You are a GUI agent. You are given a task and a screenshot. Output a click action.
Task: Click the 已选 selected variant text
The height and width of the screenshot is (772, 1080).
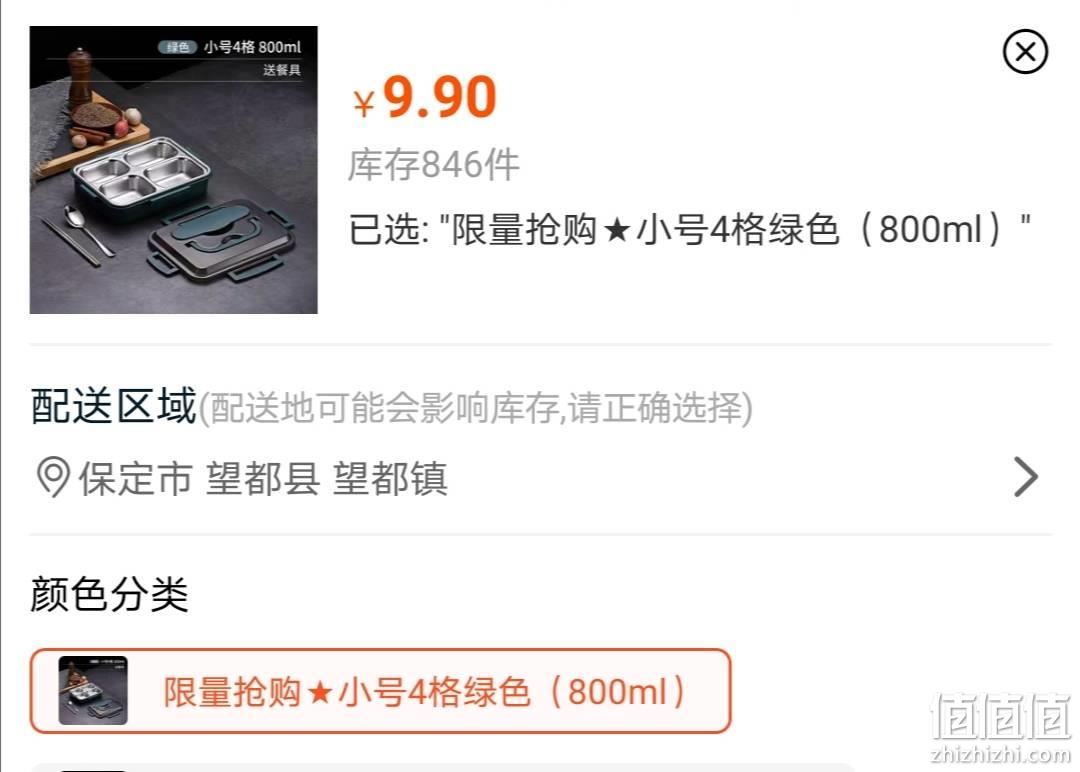coord(689,230)
